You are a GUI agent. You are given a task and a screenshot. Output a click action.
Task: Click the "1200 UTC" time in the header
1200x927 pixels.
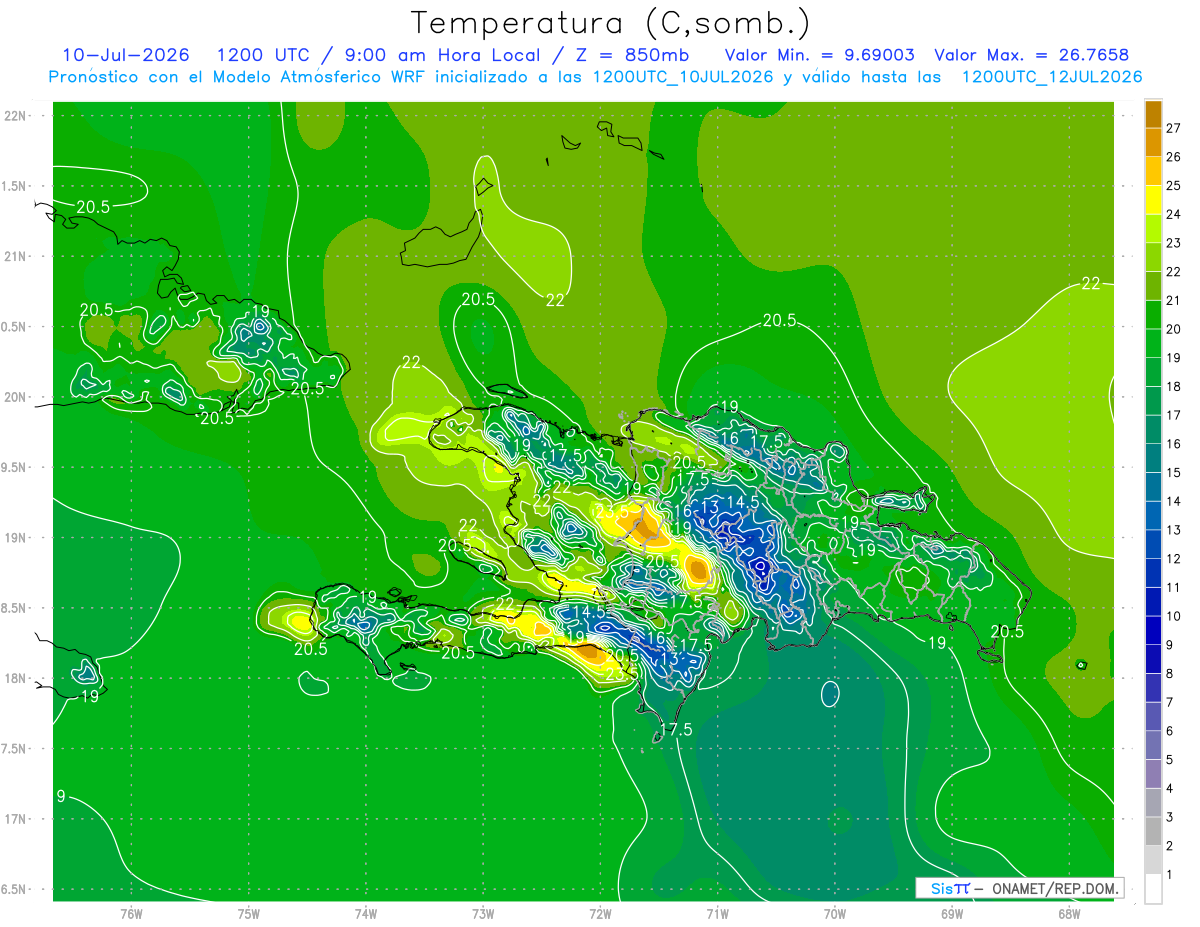click(x=263, y=55)
